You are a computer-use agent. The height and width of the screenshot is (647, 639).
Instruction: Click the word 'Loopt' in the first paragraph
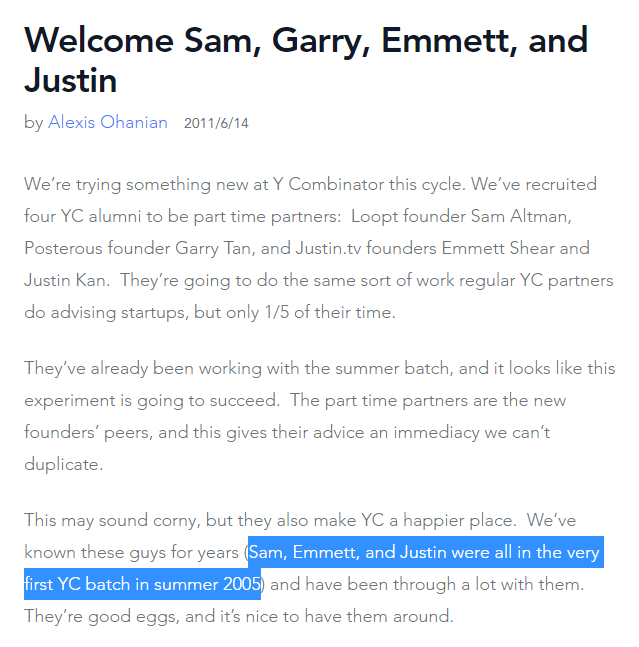(x=375, y=217)
